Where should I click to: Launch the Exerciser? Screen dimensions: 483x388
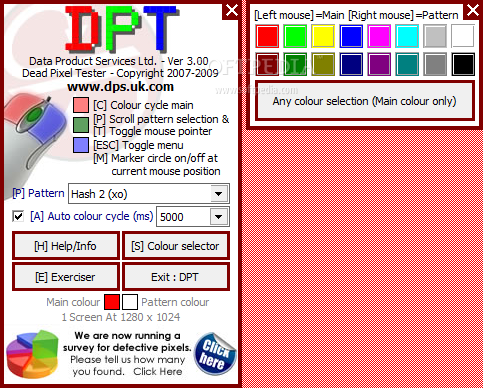(x=66, y=277)
